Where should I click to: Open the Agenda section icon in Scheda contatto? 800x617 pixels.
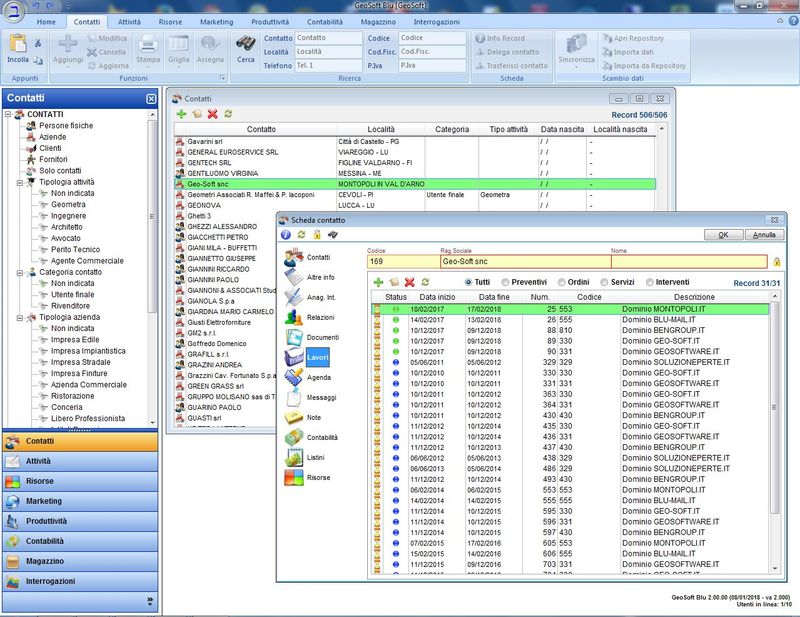(x=293, y=377)
